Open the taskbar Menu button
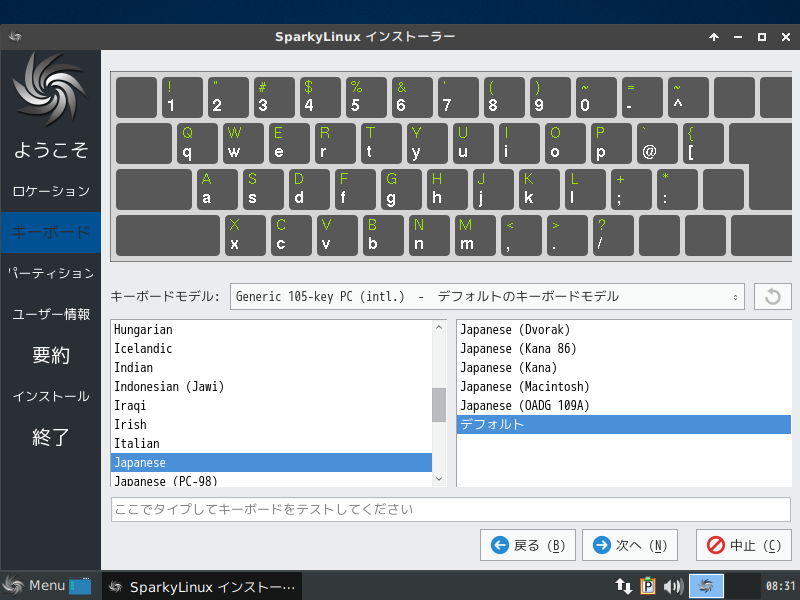 (x=34, y=585)
